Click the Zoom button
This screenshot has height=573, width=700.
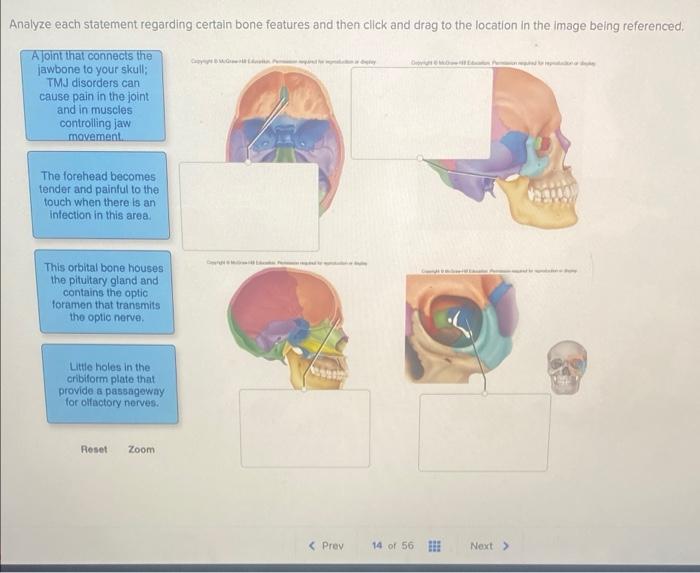click(x=142, y=449)
